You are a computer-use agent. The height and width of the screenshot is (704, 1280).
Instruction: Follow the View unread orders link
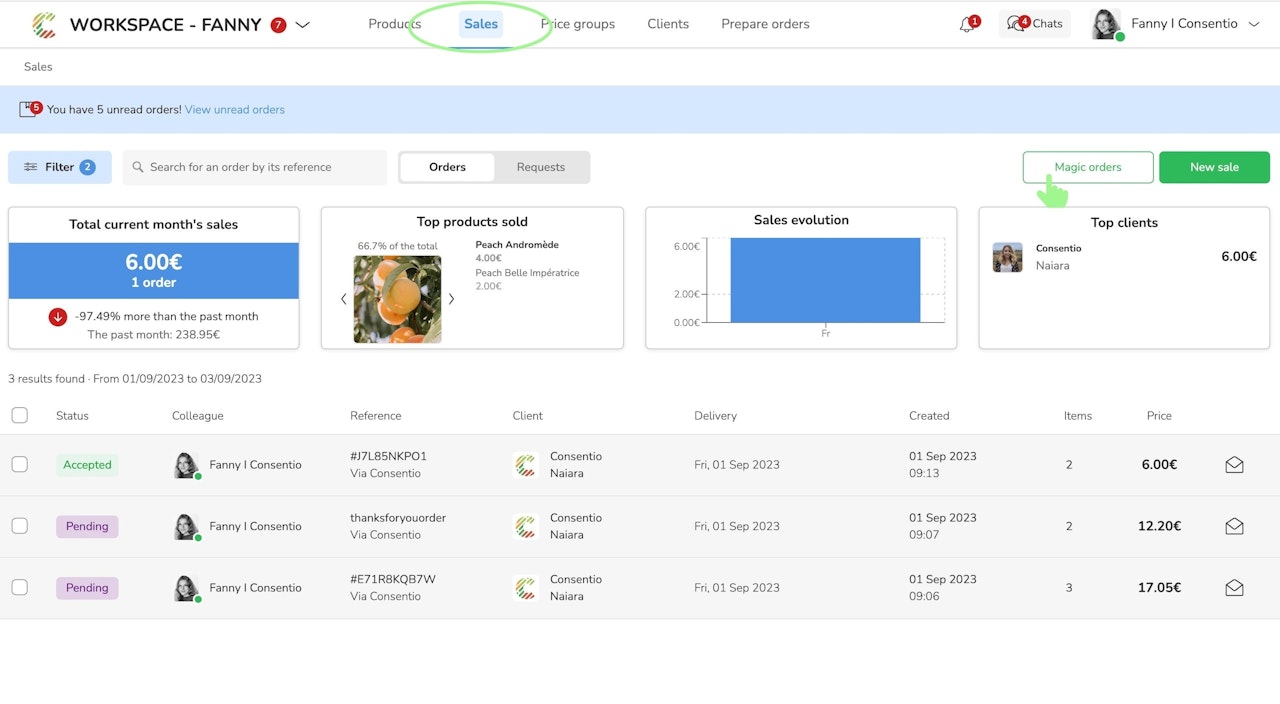(234, 110)
